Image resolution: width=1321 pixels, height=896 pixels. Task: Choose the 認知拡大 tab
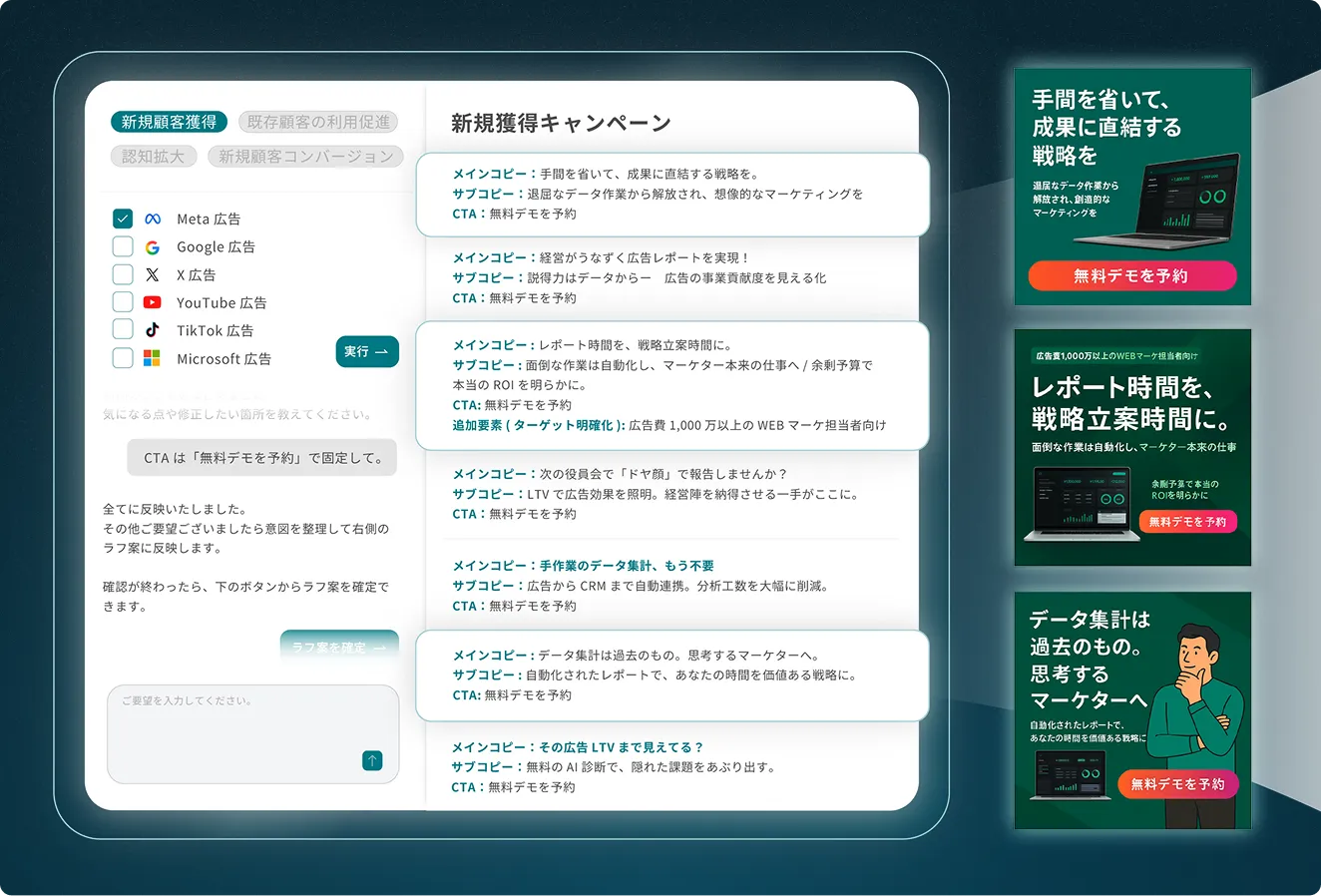tap(153, 157)
